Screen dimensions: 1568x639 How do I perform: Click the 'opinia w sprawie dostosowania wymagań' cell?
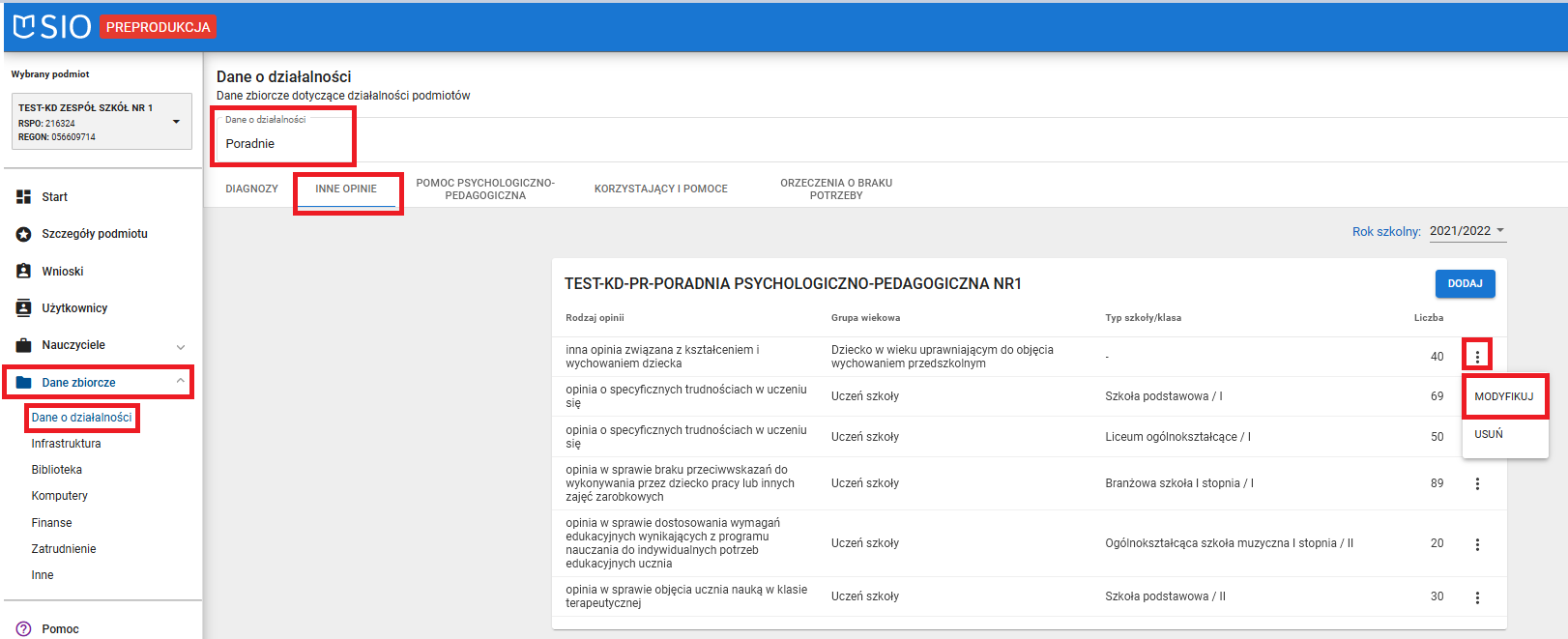point(673,543)
